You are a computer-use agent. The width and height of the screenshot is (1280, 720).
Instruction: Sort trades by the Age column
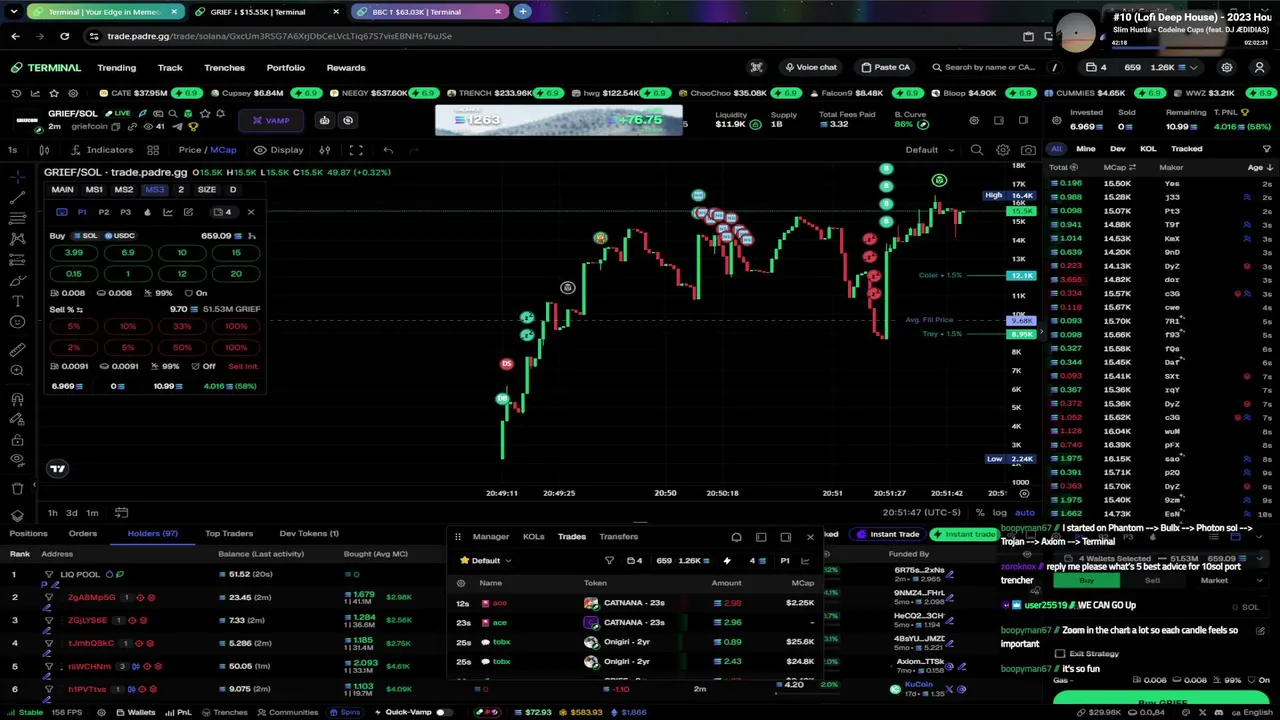tap(1258, 167)
